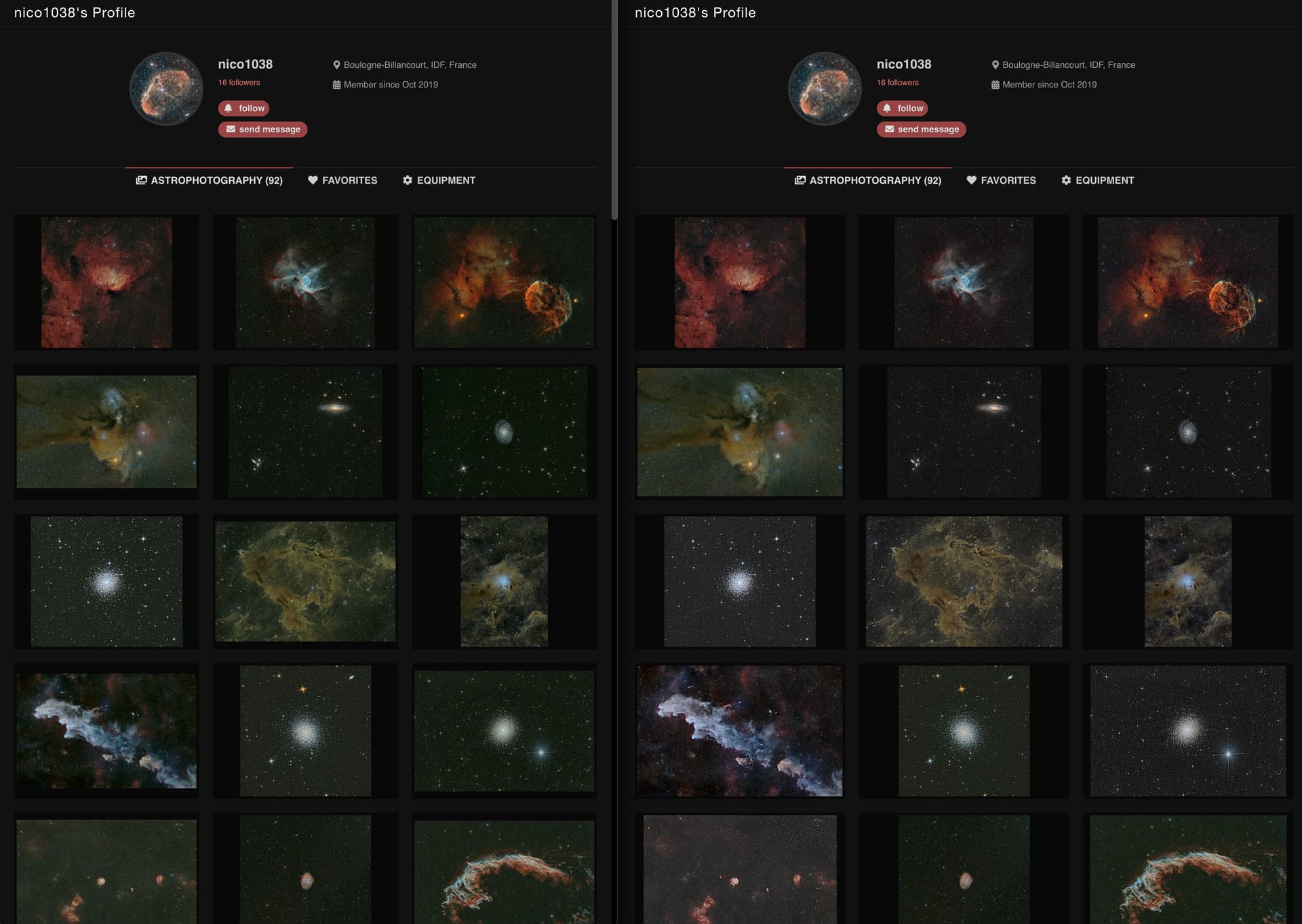Click send message button in right profile

(922, 129)
